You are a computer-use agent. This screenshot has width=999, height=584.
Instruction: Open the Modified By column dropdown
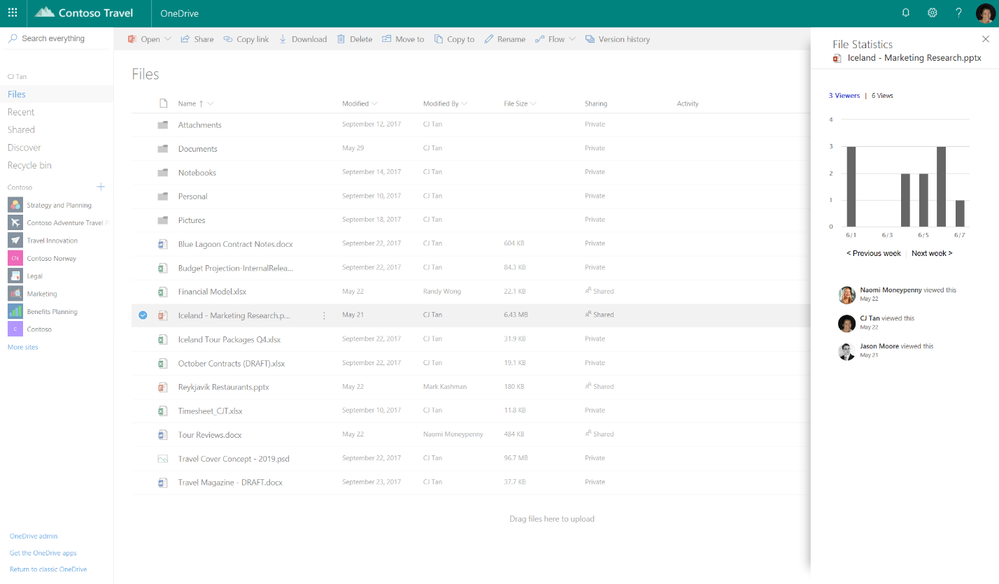(464, 103)
